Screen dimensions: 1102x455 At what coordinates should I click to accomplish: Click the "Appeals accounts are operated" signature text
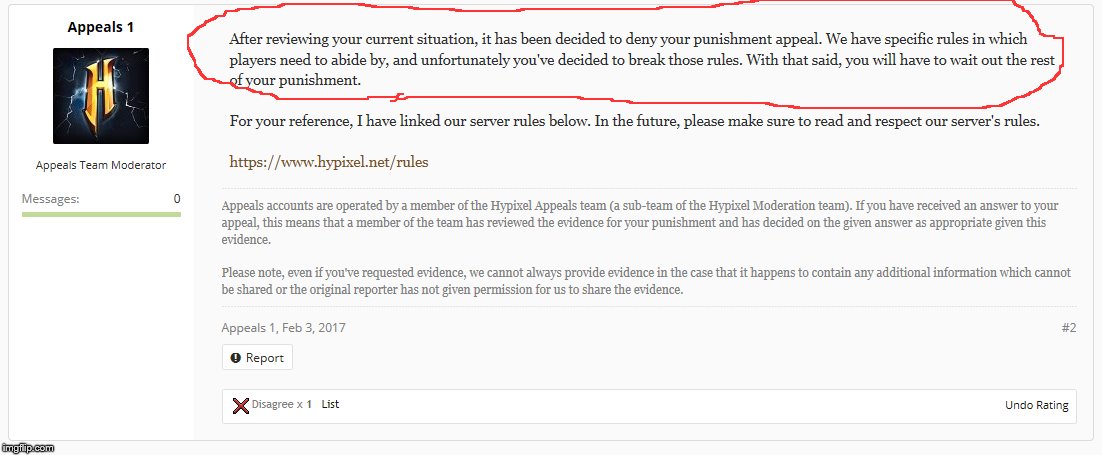click(x=640, y=222)
